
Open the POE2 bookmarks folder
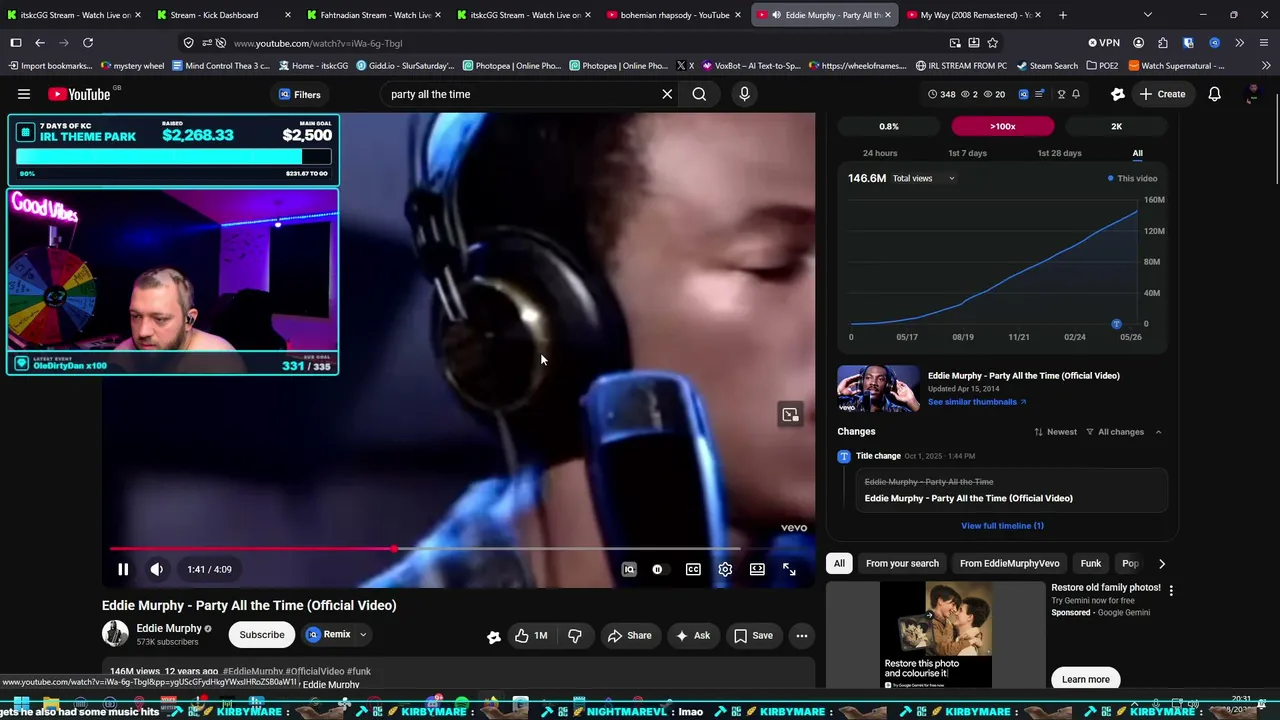click(1102, 66)
